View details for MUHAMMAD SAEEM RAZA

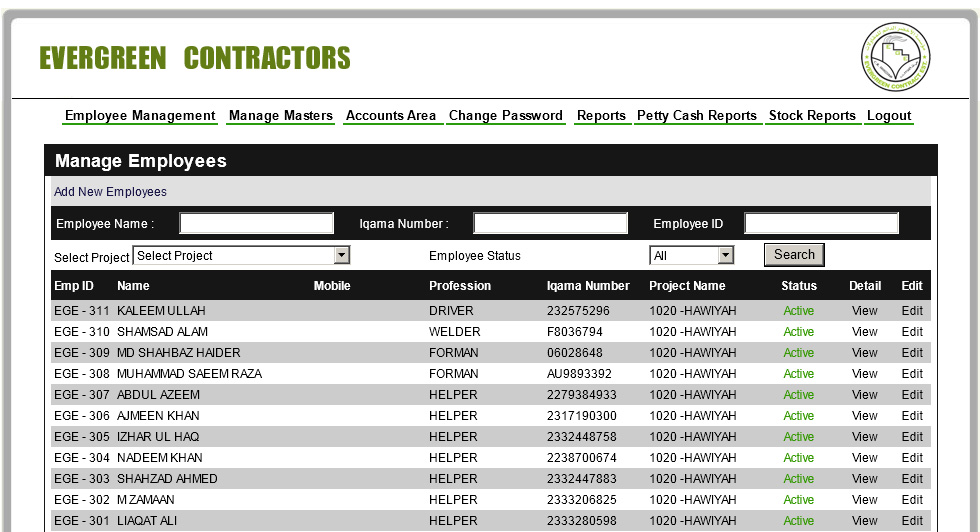[864, 374]
